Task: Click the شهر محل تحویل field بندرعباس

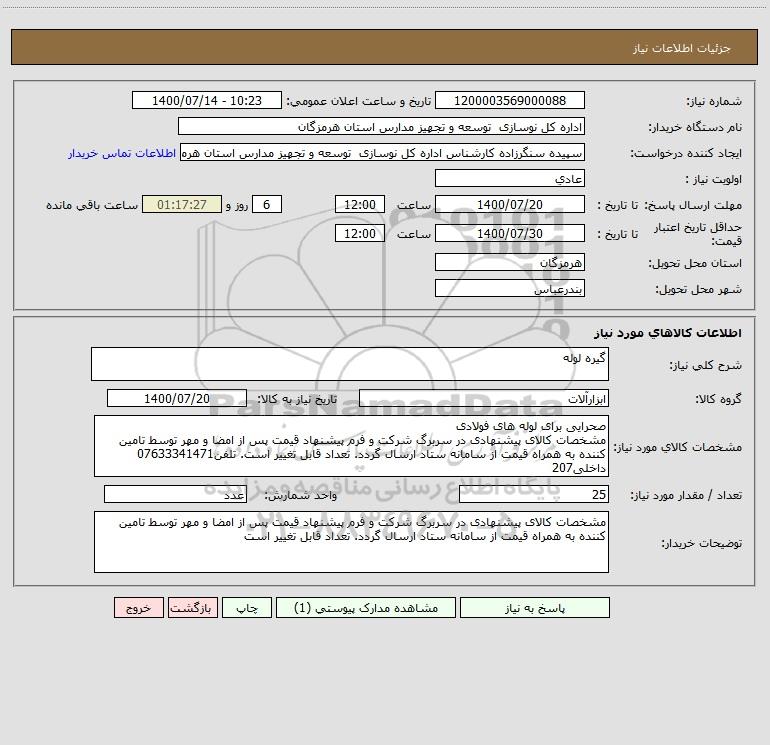Action: [x=510, y=289]
